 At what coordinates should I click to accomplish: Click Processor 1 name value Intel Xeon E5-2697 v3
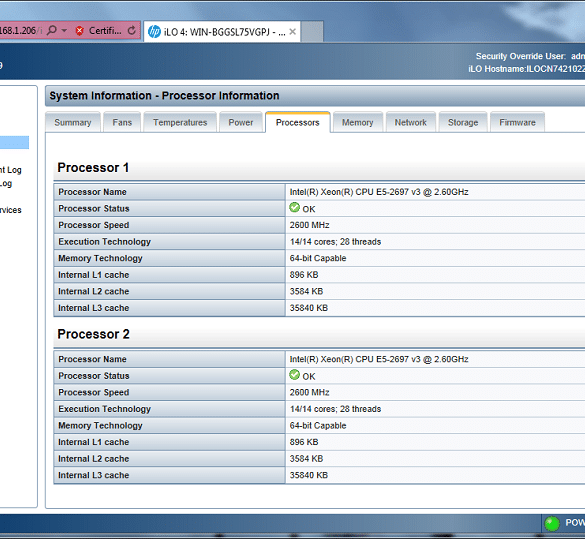coord(379,192)
